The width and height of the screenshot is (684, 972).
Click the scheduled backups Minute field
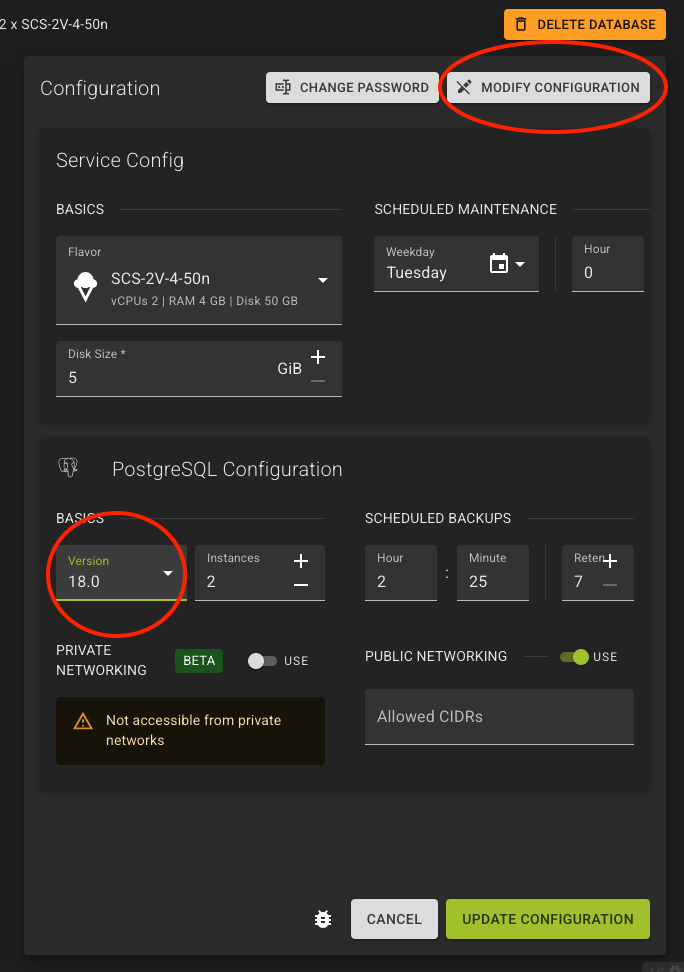tap(492, 573)
